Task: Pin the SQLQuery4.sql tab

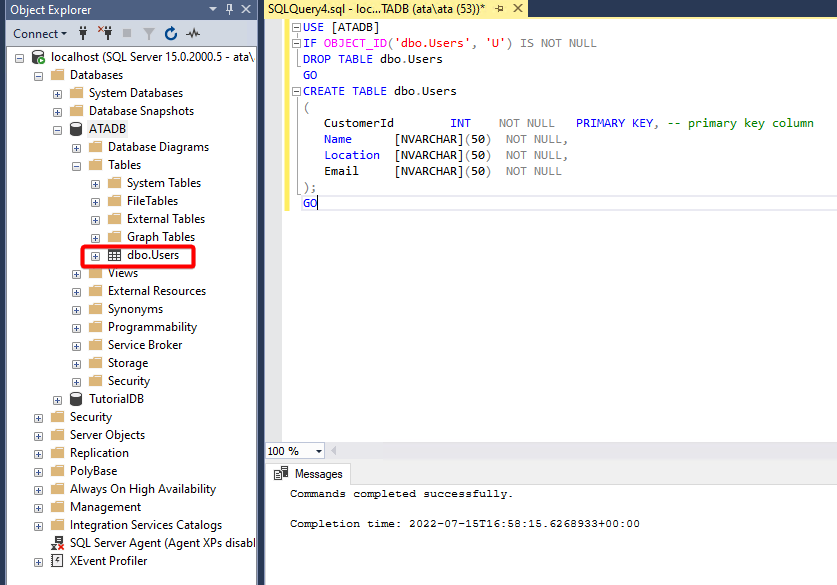Action: click(x=500, y=9)
